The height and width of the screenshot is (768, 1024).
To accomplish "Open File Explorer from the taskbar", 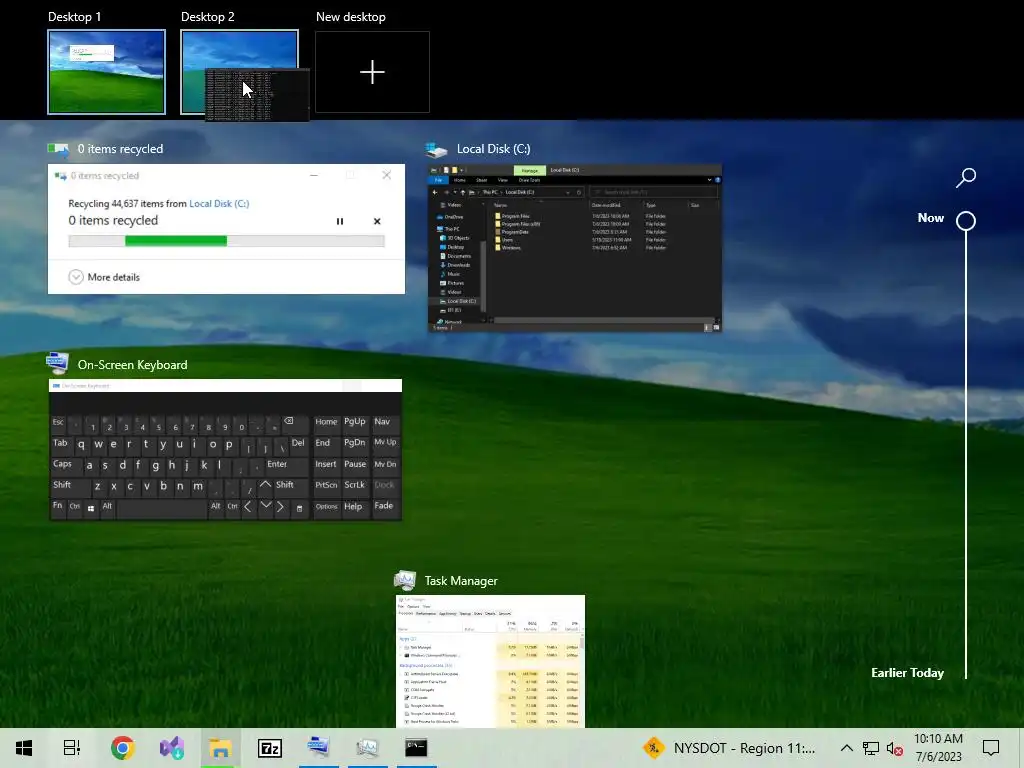I will click(x=221, y=748).
